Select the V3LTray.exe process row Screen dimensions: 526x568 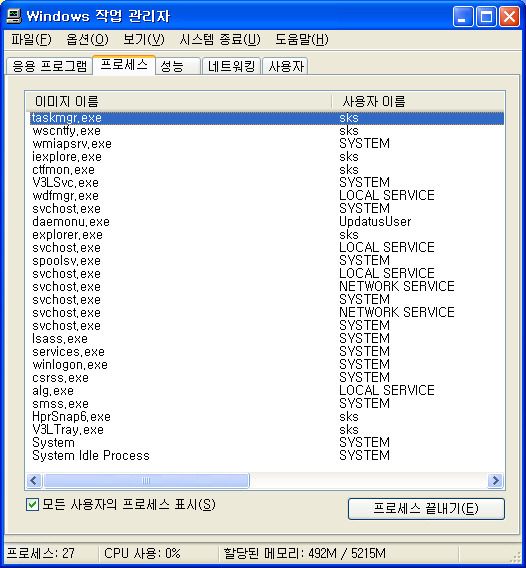(267, 430)
